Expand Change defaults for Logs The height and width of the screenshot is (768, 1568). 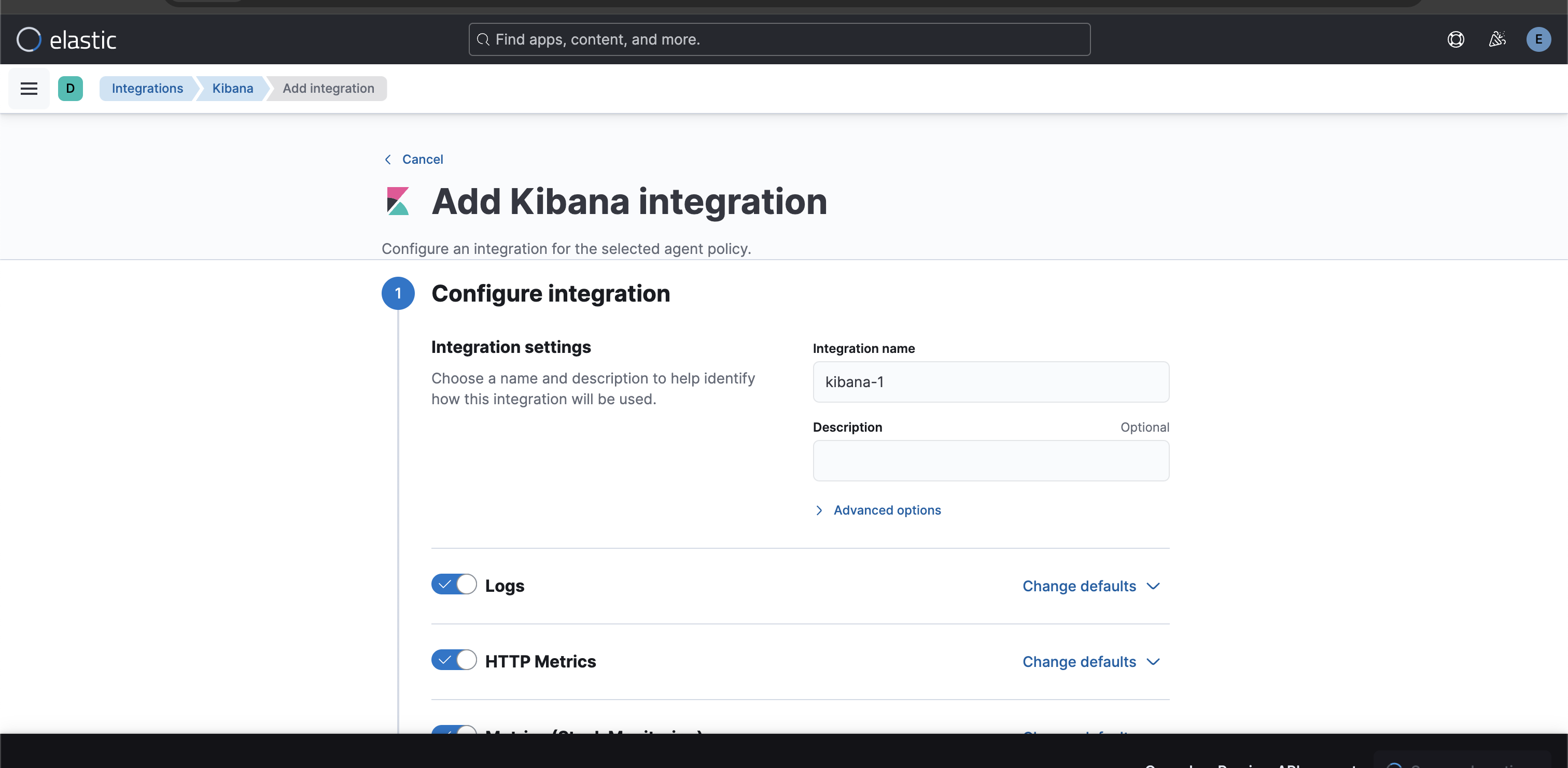[x=1091, y=587]
